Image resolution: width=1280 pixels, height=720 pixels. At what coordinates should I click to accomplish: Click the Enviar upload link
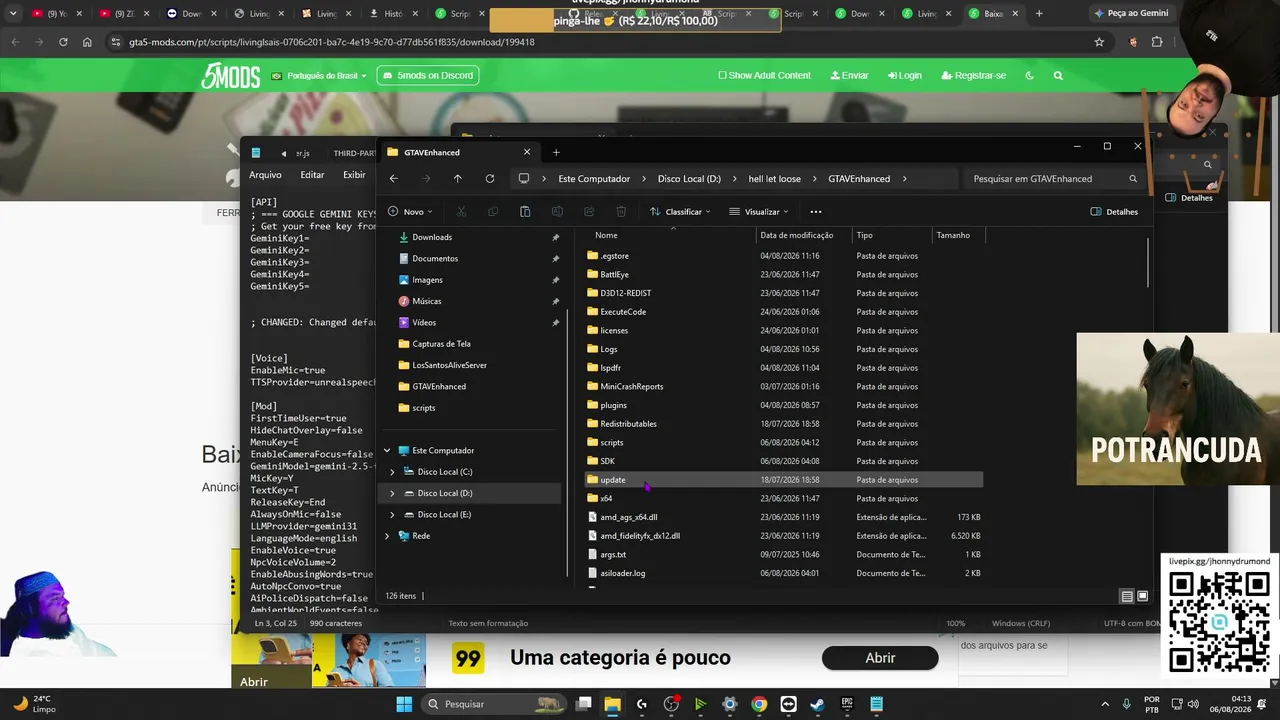click(850, 75)
